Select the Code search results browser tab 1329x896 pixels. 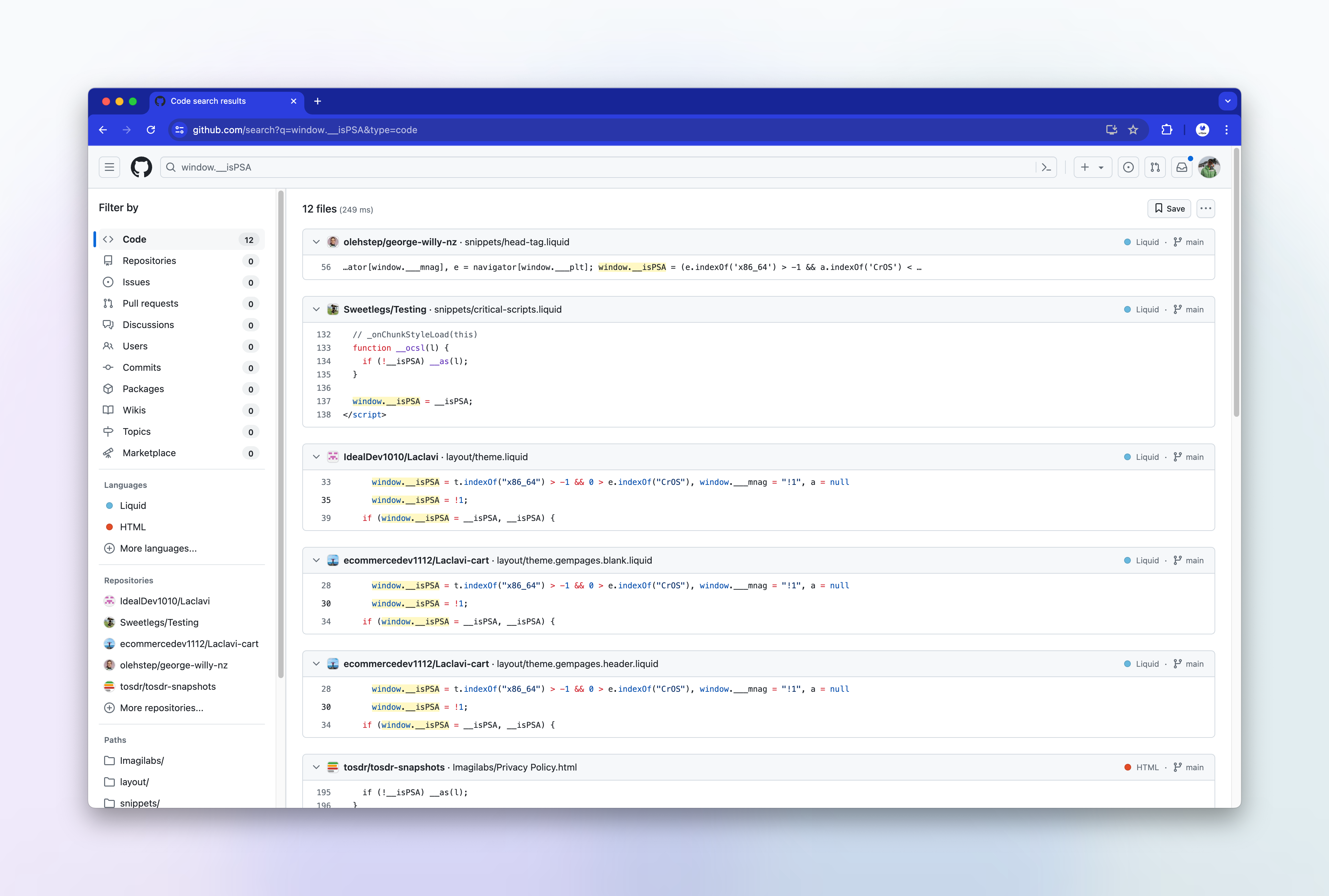click(209, 101)
